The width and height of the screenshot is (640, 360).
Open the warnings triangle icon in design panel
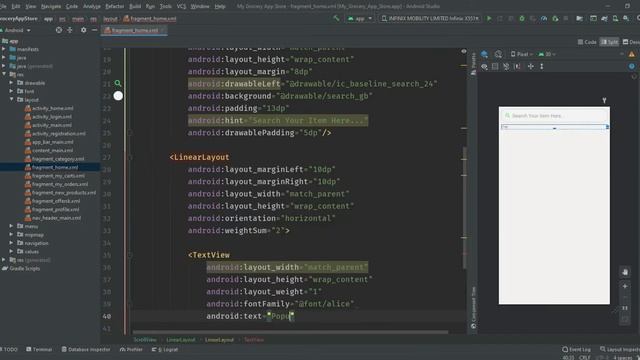tap(632, 54)
